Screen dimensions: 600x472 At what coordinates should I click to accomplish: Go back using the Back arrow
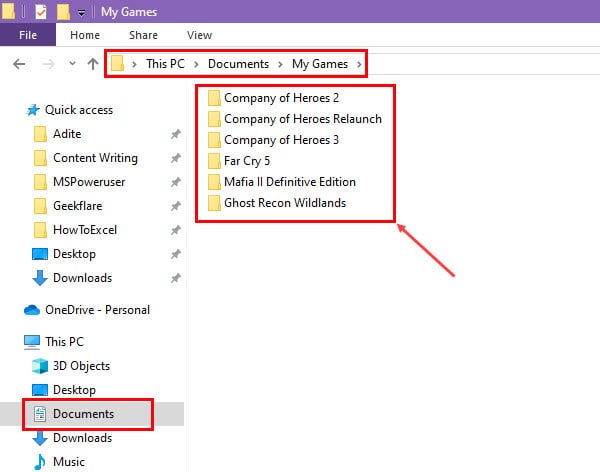click(19, 64)
